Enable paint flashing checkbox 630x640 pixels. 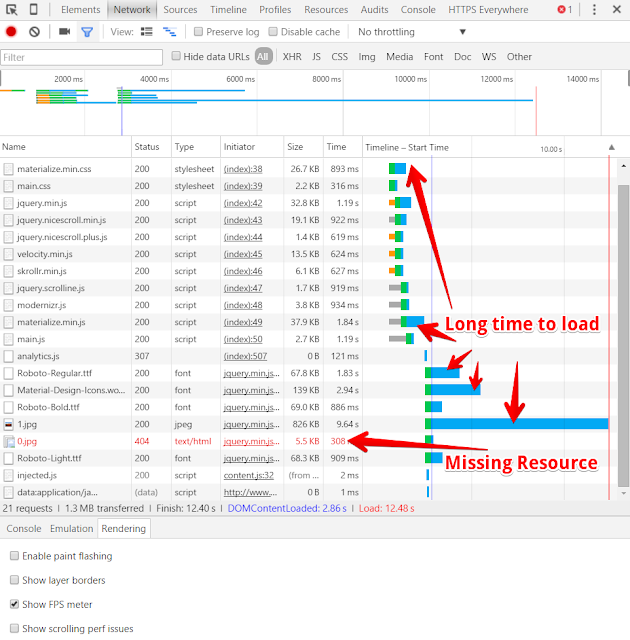pos(14,556)
